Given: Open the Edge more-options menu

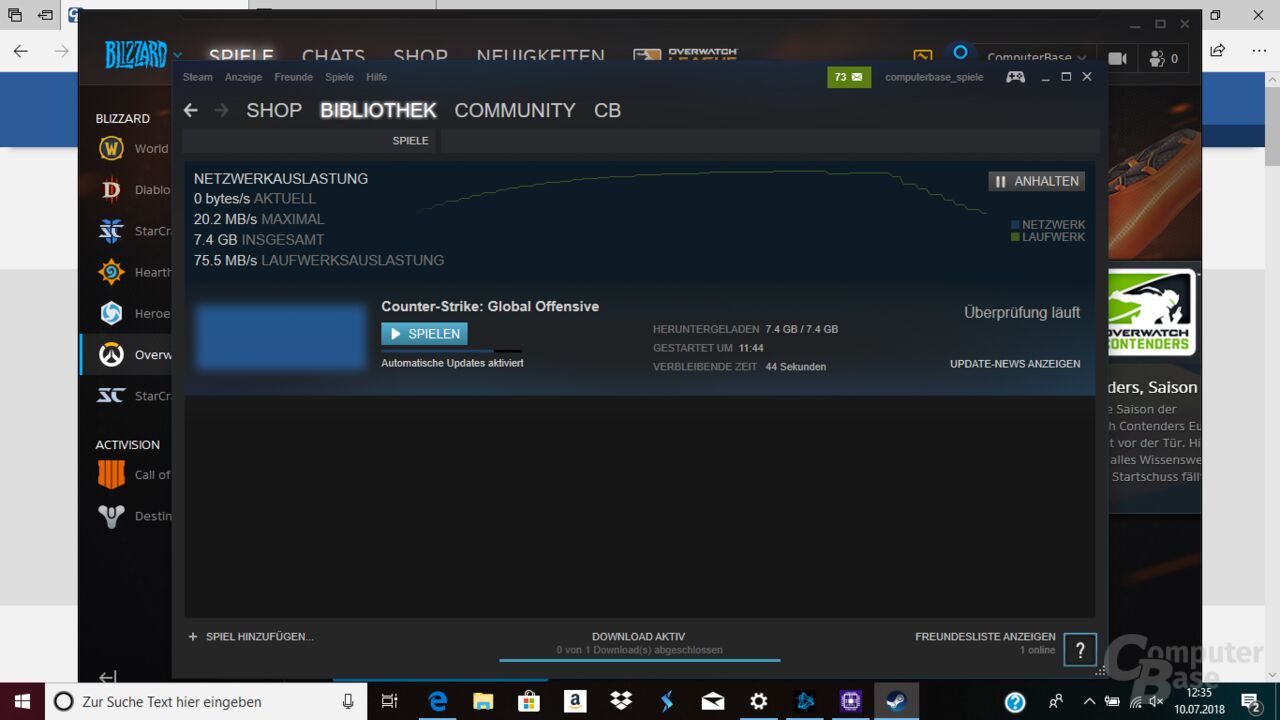Looking at the screenshot, I should pyautogui.click(x=1258, y=50).
